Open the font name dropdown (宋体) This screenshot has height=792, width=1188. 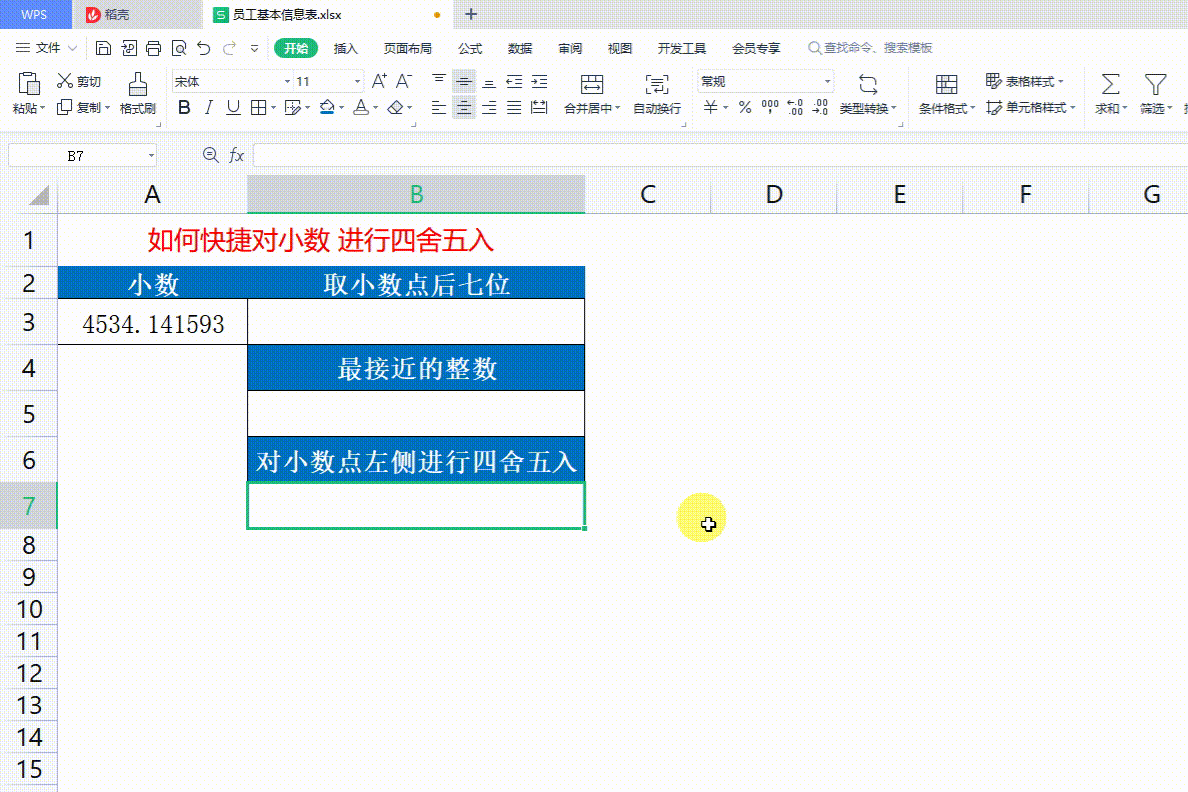(x=287, y=81)
